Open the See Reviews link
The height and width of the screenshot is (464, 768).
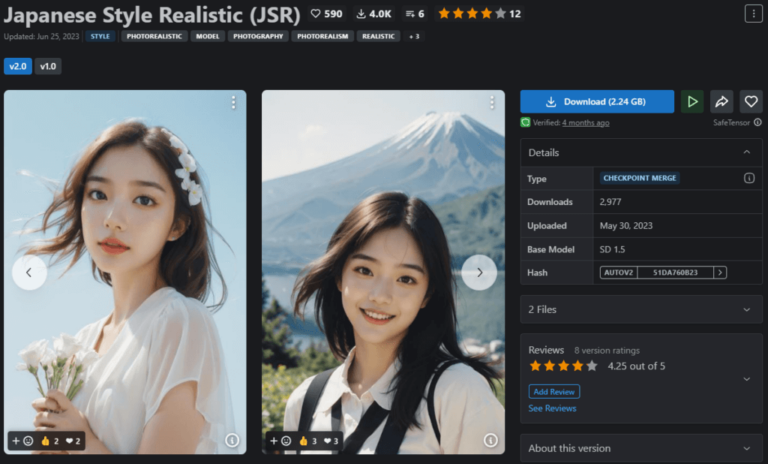(x=552, y=408)
